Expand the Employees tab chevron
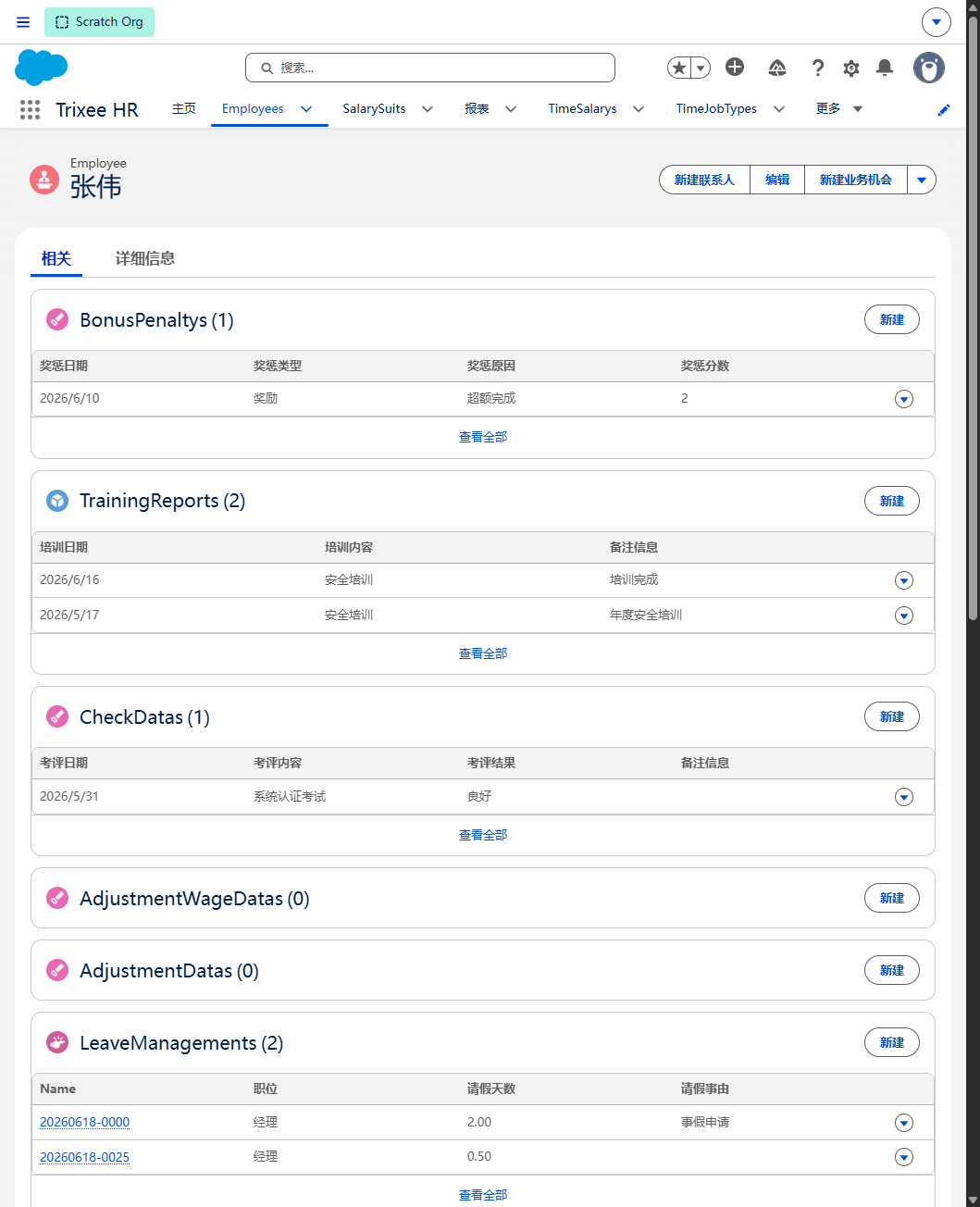Image resolution: width=980 pixels, height=1207 pixels. click(x=306, y=109)
